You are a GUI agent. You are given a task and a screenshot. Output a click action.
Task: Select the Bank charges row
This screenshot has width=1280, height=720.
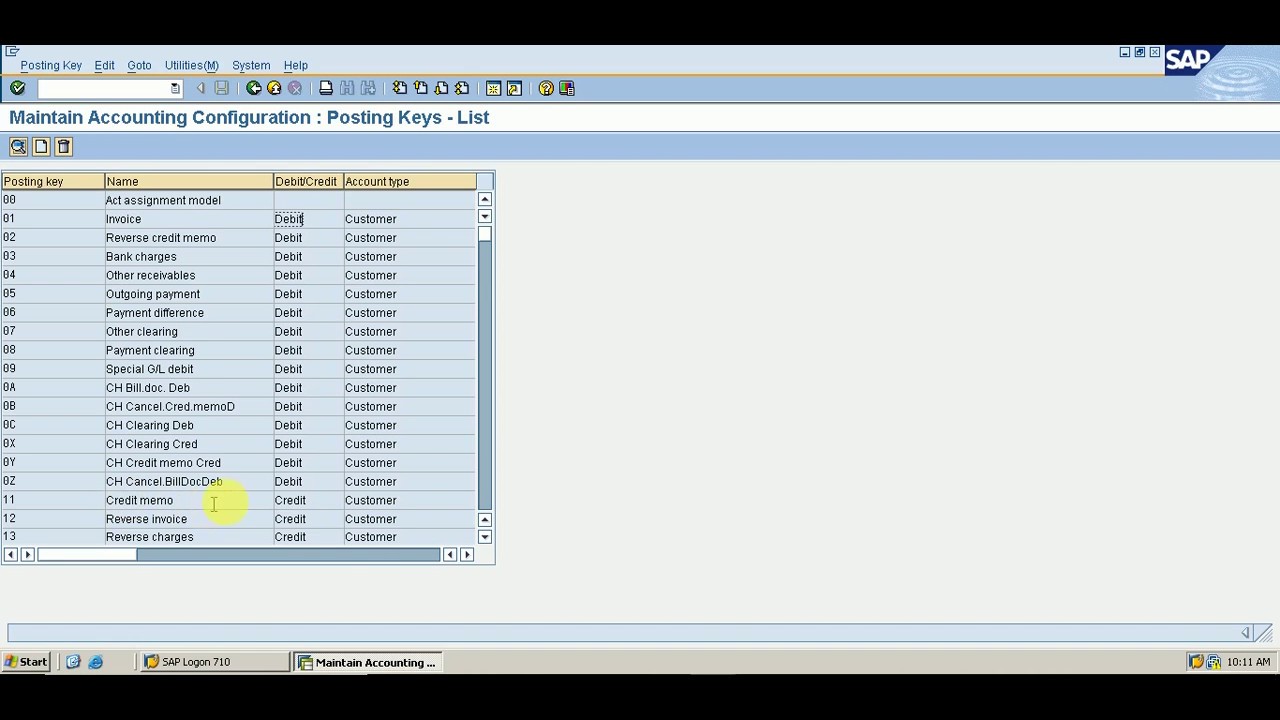[238, 256]
